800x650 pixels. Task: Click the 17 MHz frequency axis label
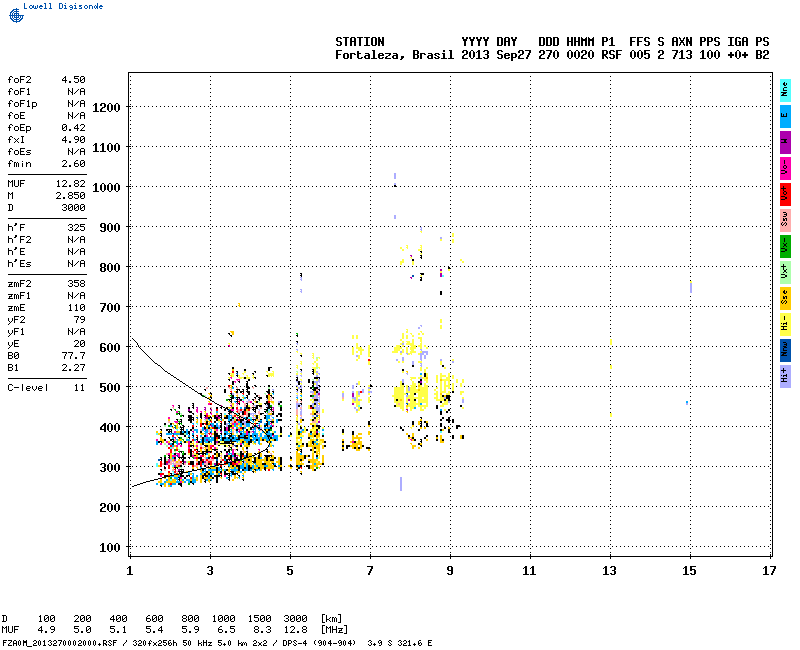(x=769, y=570)
